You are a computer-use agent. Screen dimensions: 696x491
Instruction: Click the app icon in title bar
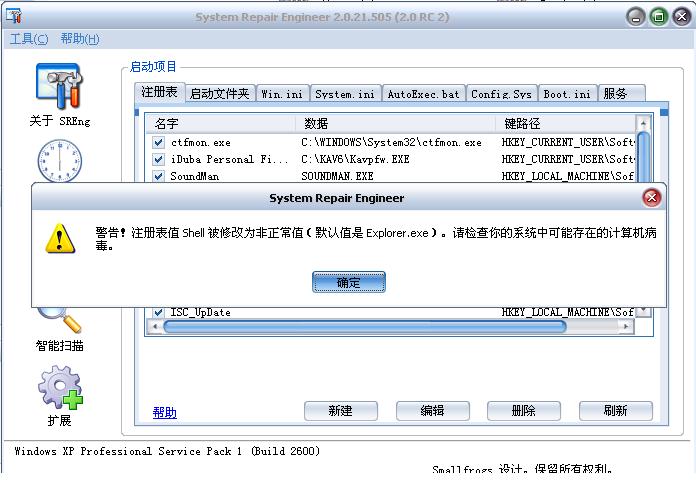coord(14,16)
